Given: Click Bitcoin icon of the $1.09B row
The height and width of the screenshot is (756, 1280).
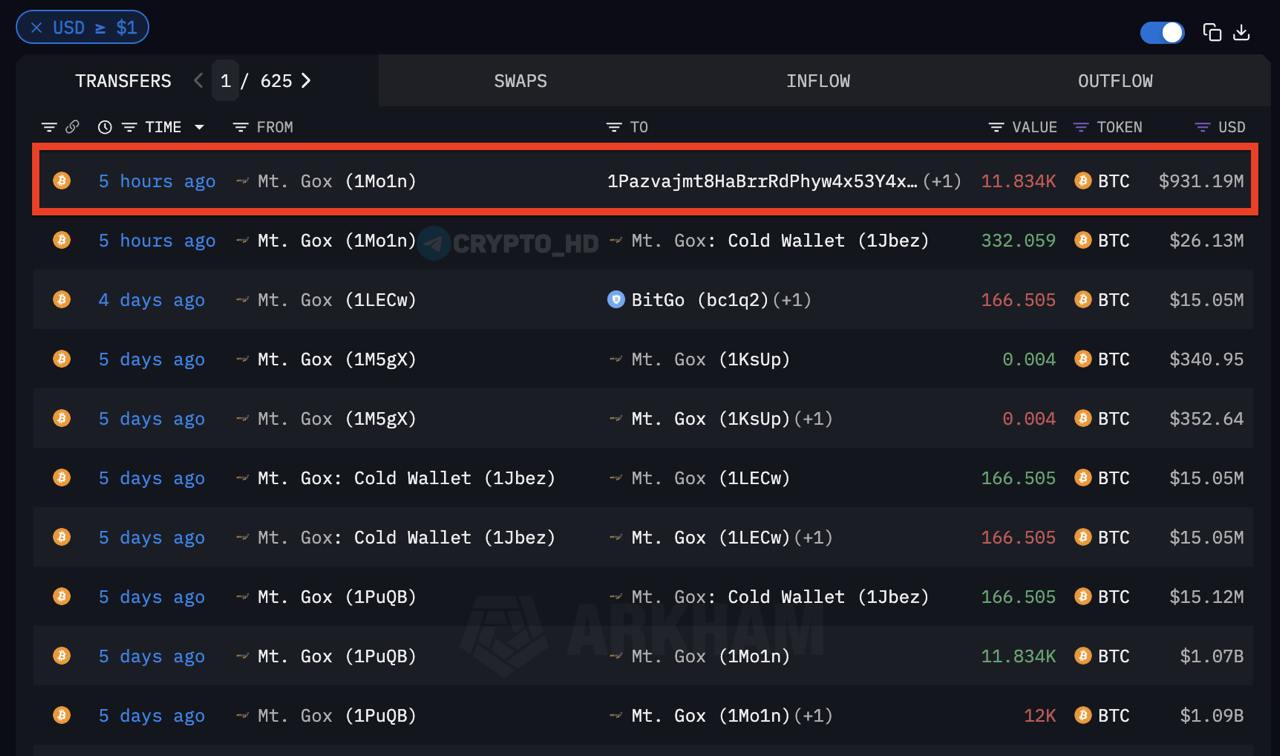Looking at the screenshot, I should tap(62, 716).
